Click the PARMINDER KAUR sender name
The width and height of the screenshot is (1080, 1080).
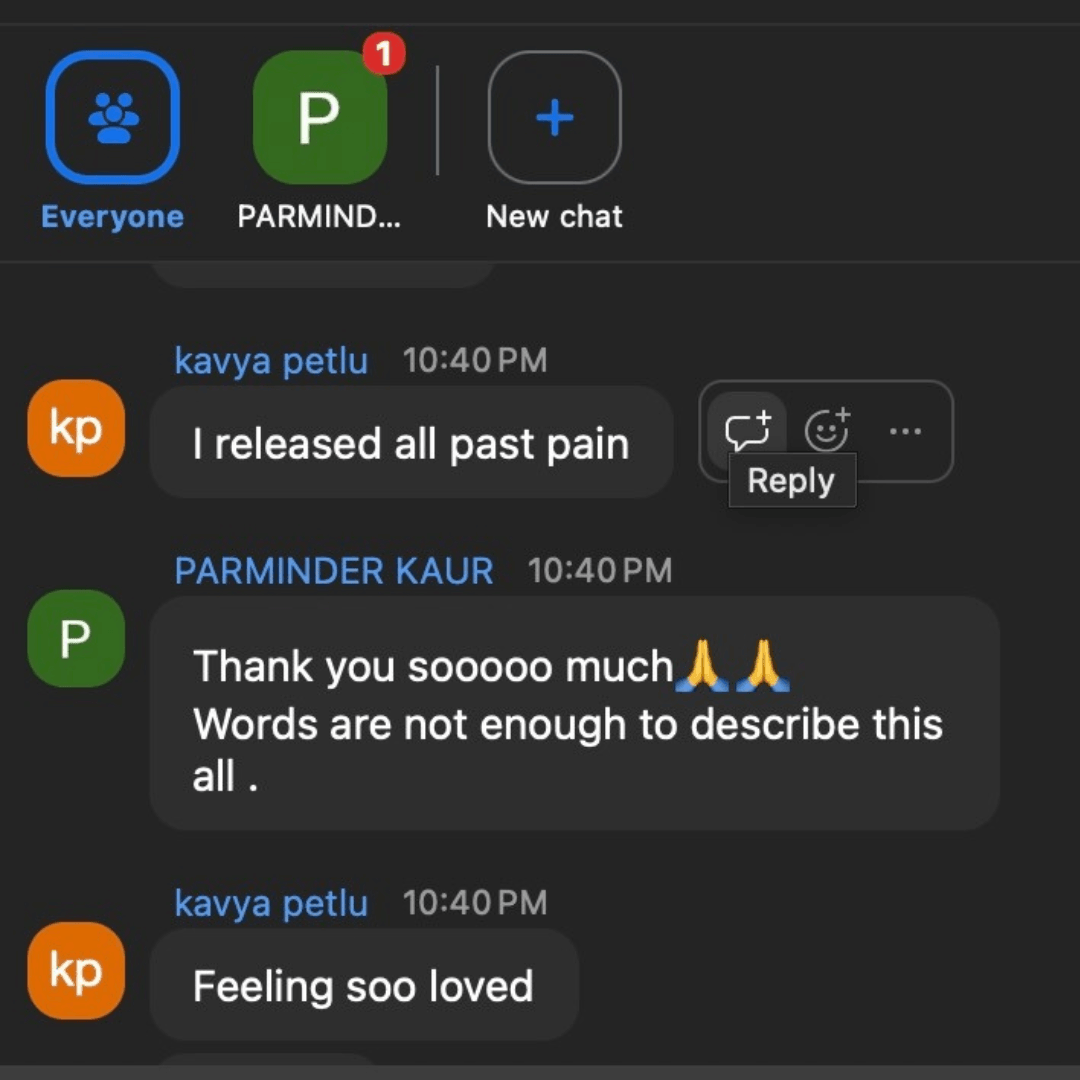(334, 570)
